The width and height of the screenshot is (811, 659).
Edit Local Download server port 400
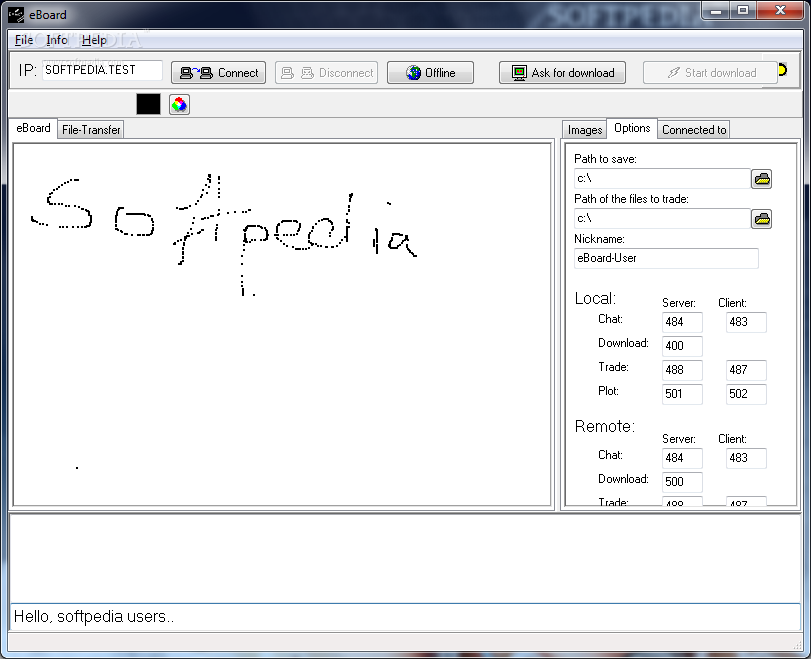[x=682, y=346]
